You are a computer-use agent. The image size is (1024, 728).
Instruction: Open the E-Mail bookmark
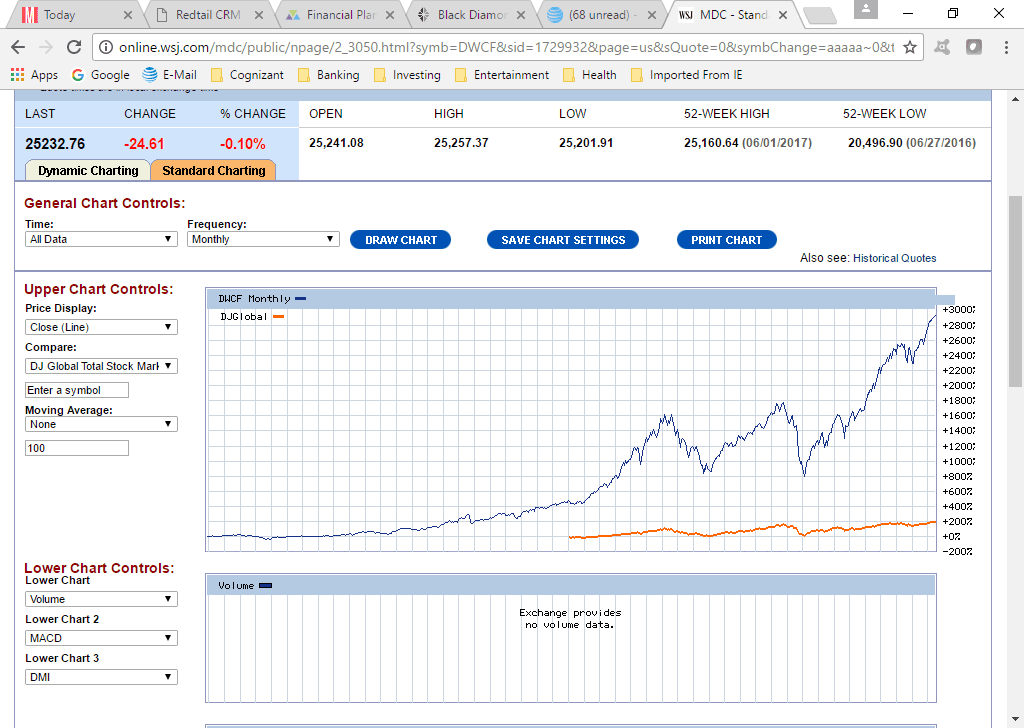click(x=170, y=75)
